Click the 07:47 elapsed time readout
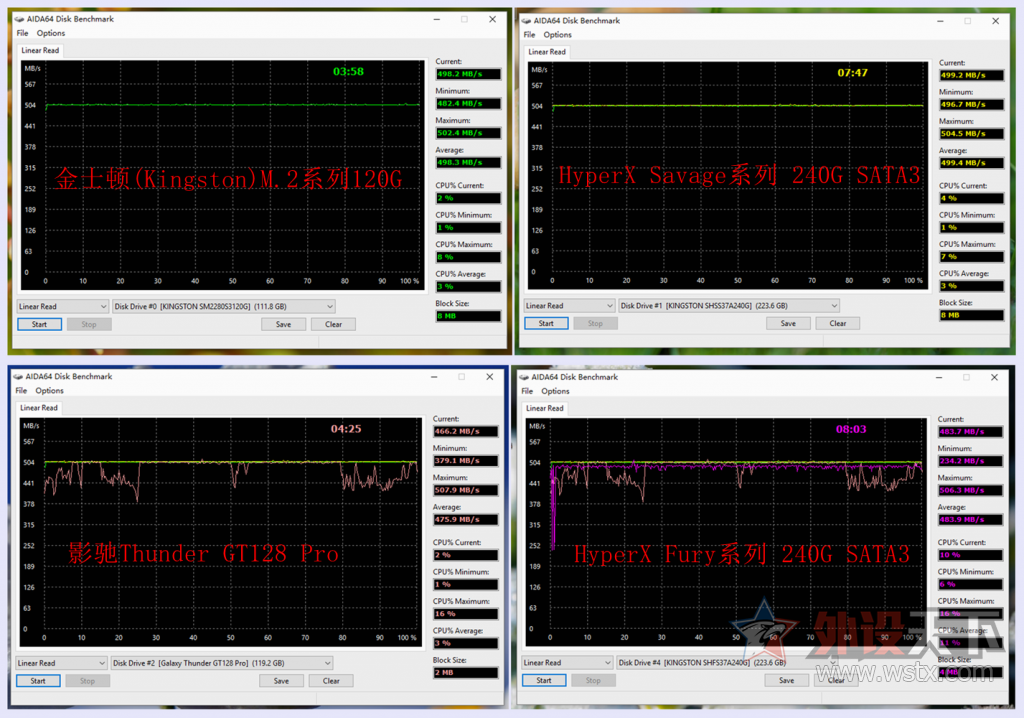 (852, 73)
